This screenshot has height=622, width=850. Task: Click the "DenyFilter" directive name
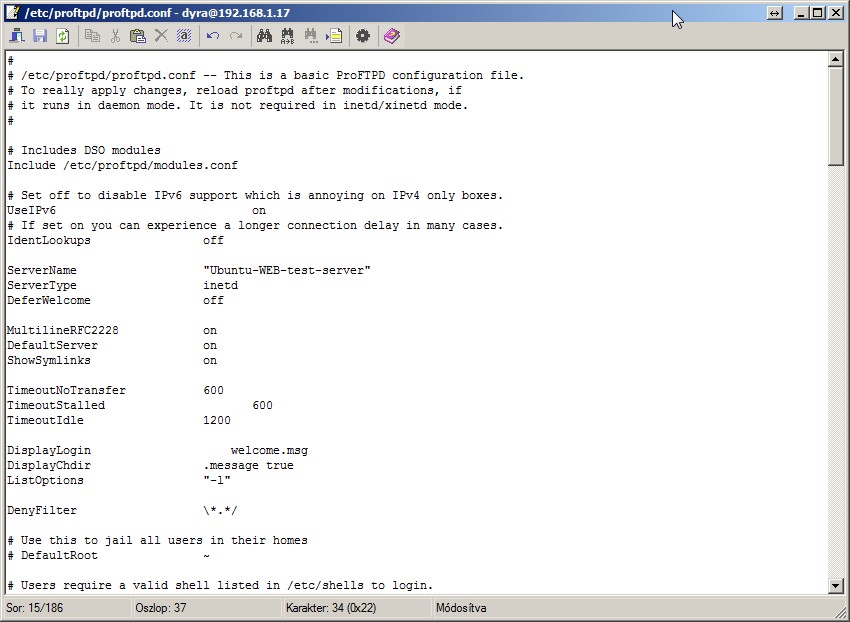pyautogui.click(x=42, y=510)
